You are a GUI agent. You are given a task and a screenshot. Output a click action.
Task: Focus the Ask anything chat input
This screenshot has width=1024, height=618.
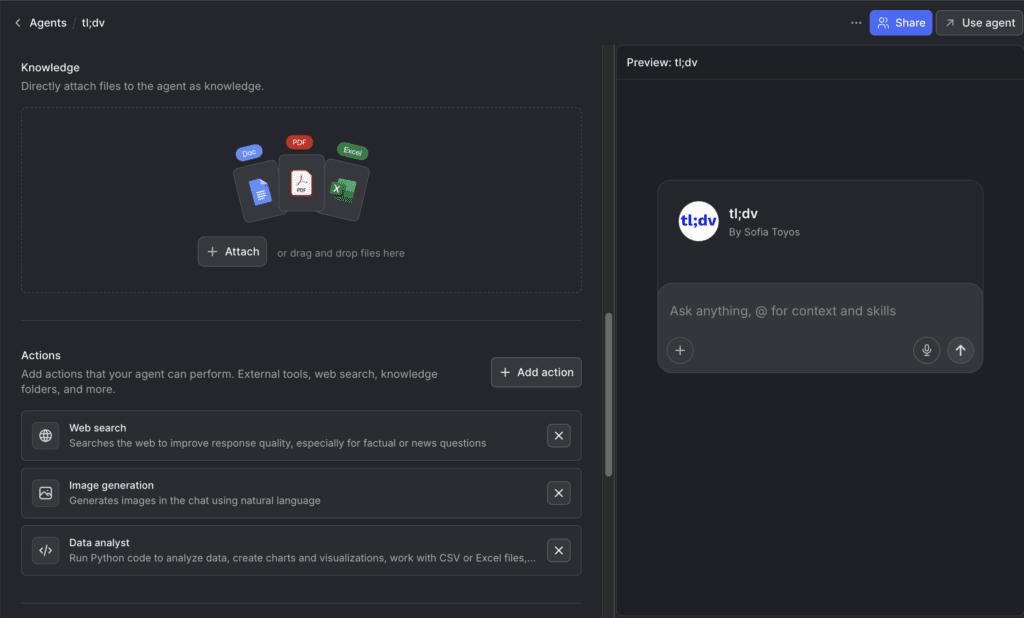(x=820, y=311)
